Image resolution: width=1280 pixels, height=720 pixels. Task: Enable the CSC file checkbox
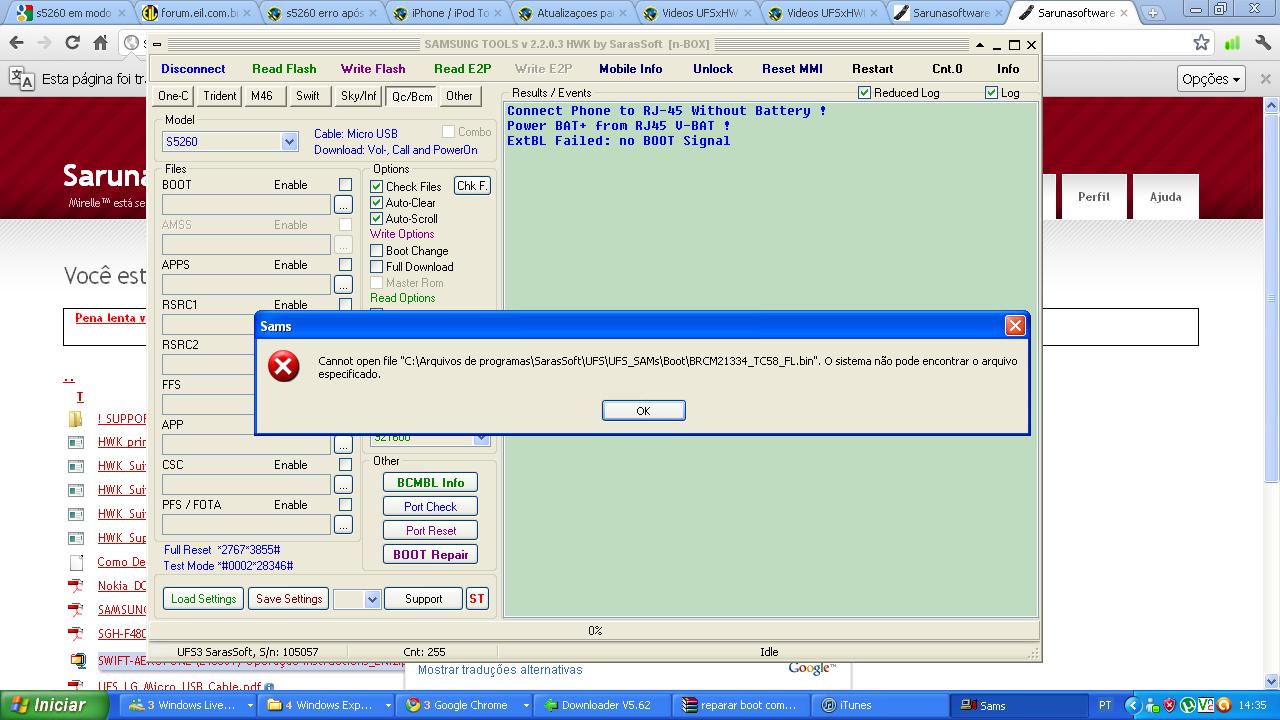345,465
